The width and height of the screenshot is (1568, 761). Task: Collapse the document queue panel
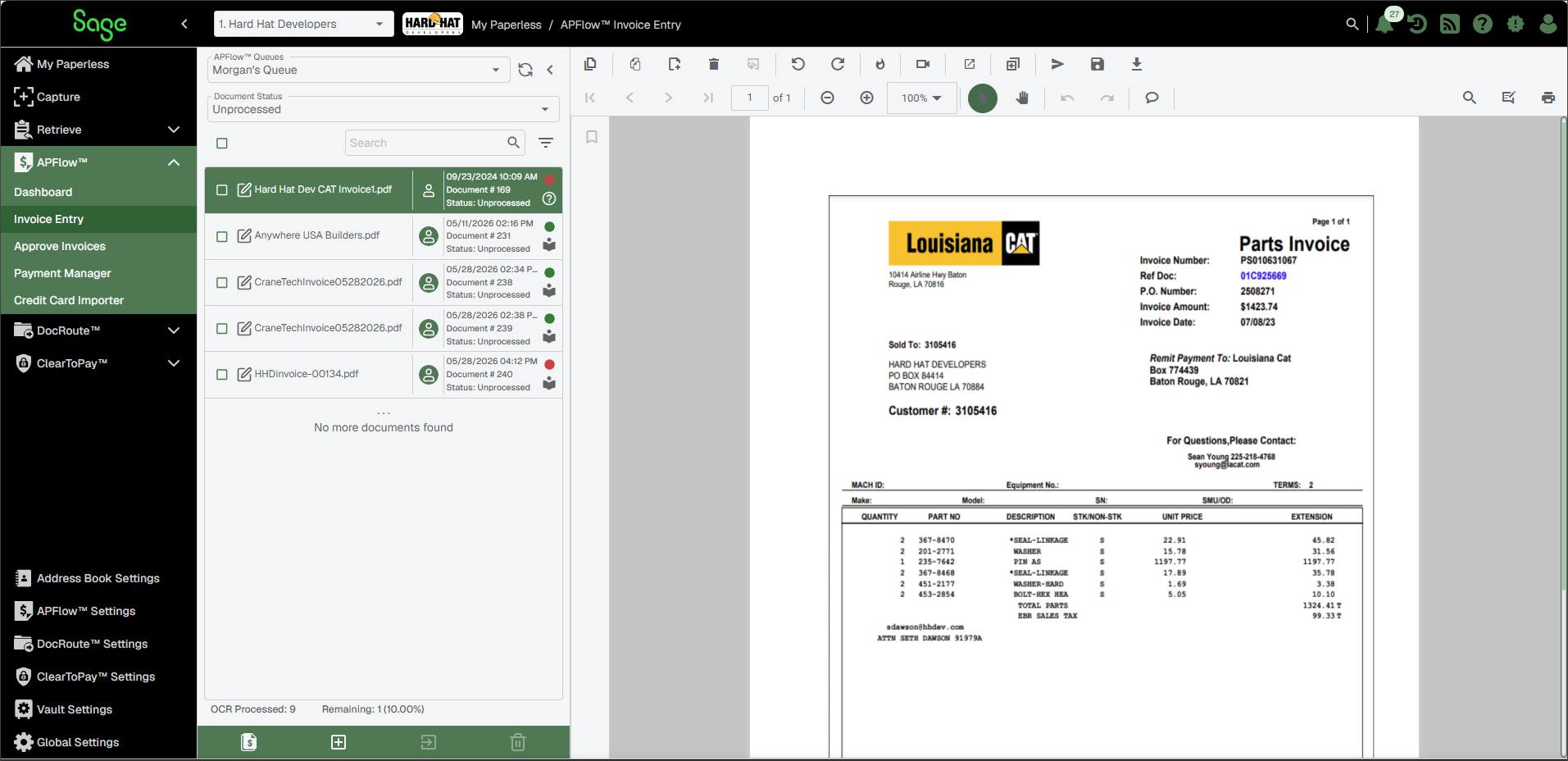tap(551, 71)
